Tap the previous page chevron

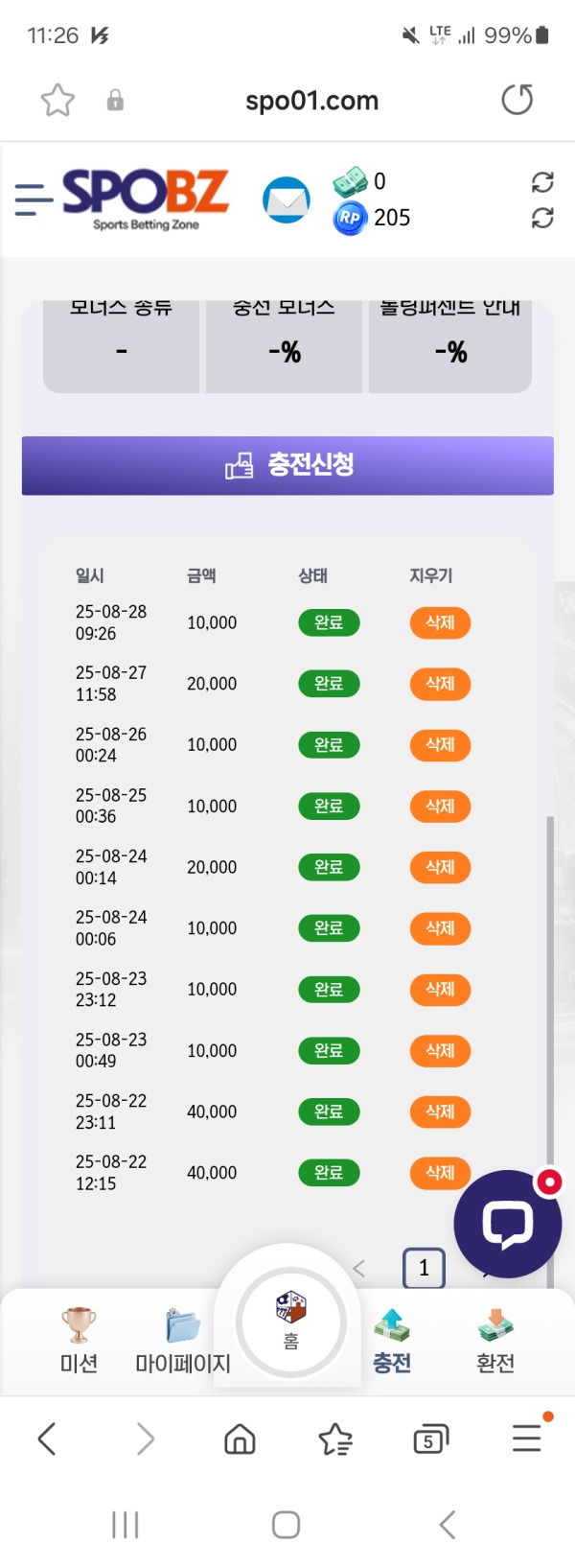click(359, 1268)
